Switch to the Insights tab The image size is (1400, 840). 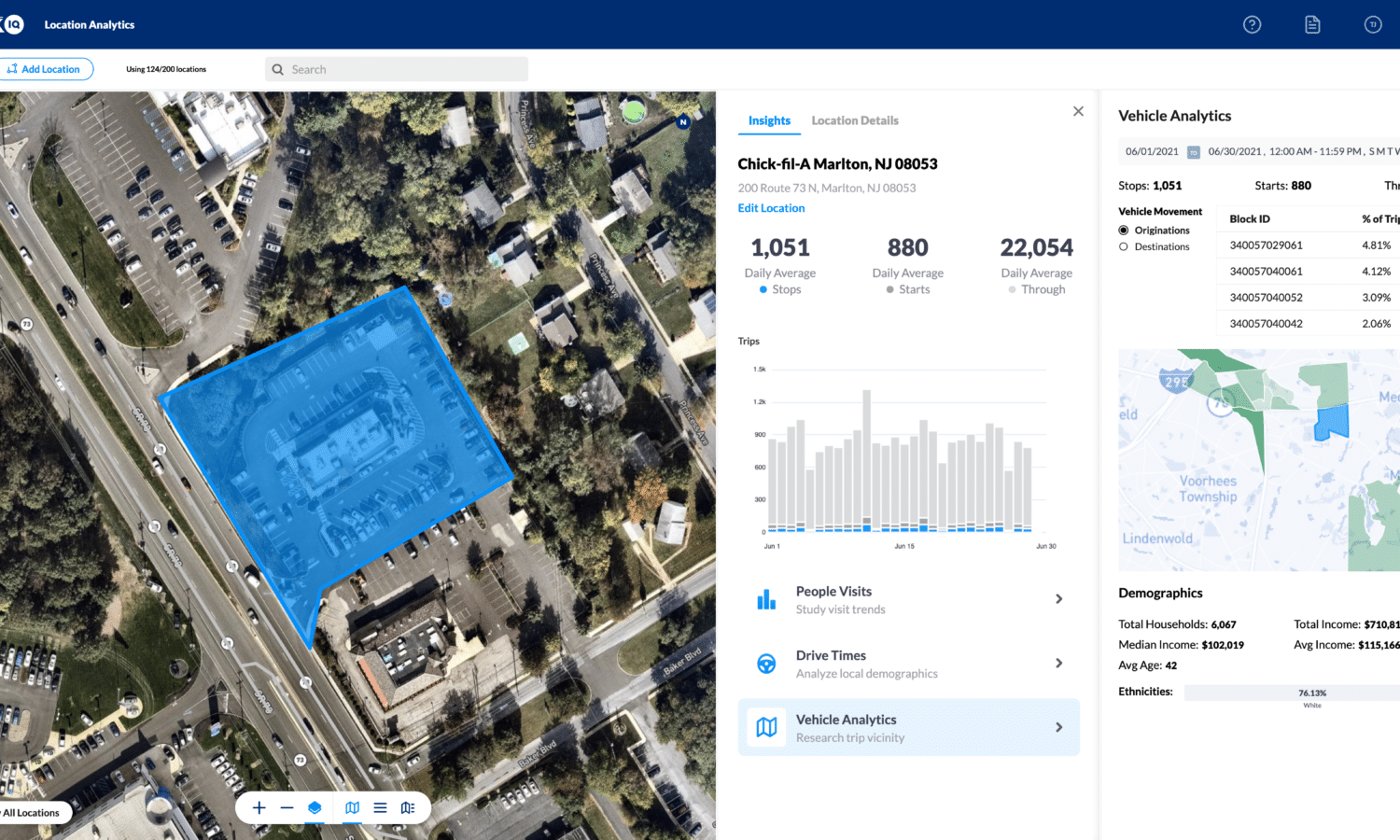[x=769, y=120]
